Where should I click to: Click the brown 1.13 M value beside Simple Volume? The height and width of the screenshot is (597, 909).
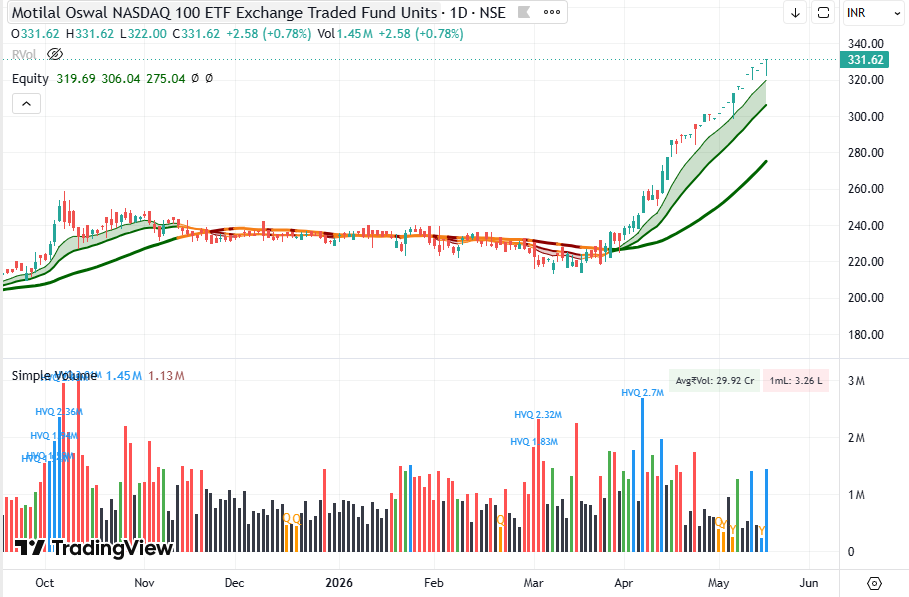[166, 376]
